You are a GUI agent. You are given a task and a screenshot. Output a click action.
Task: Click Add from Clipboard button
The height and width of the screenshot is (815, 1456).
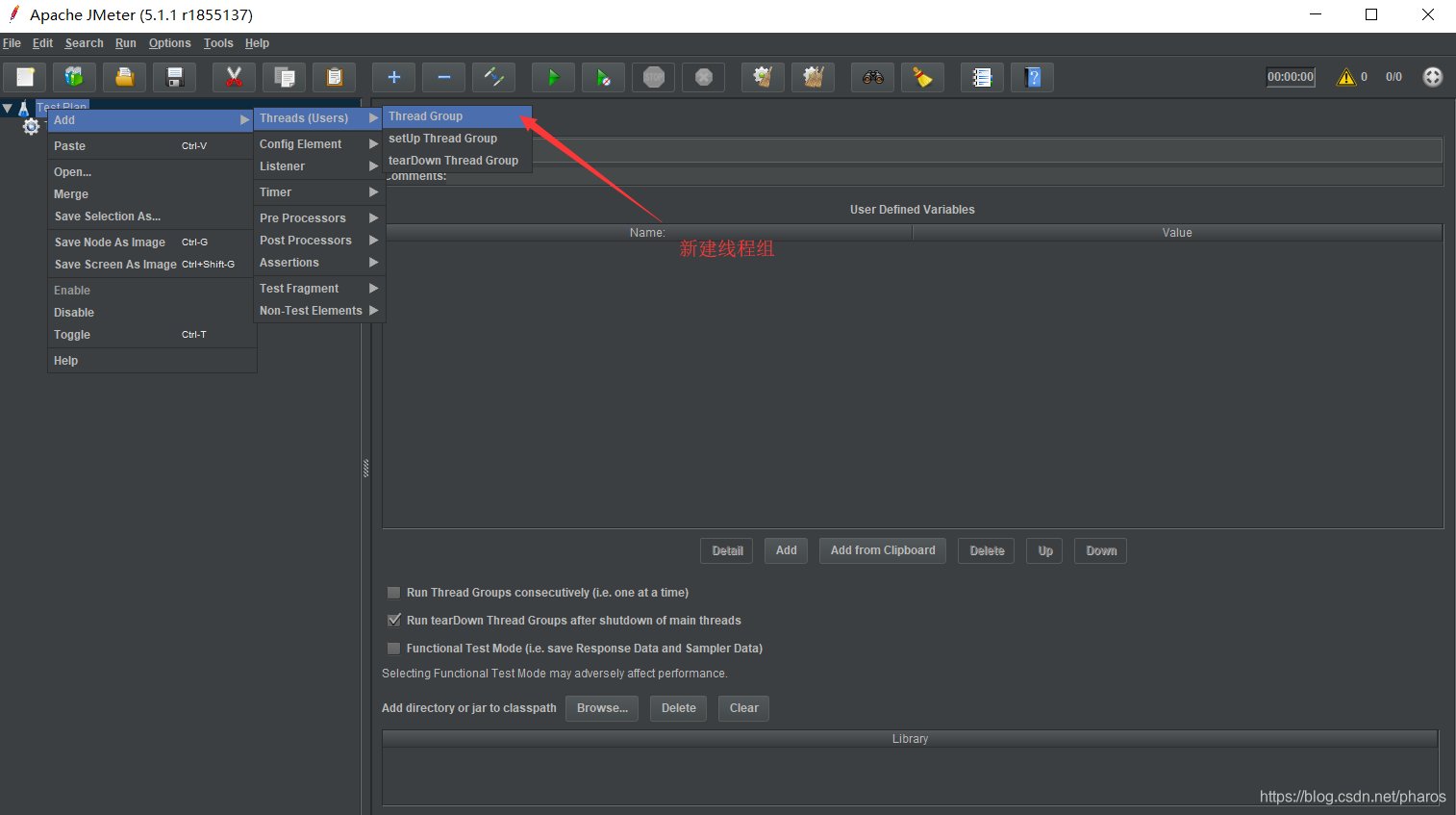(883, 550)
